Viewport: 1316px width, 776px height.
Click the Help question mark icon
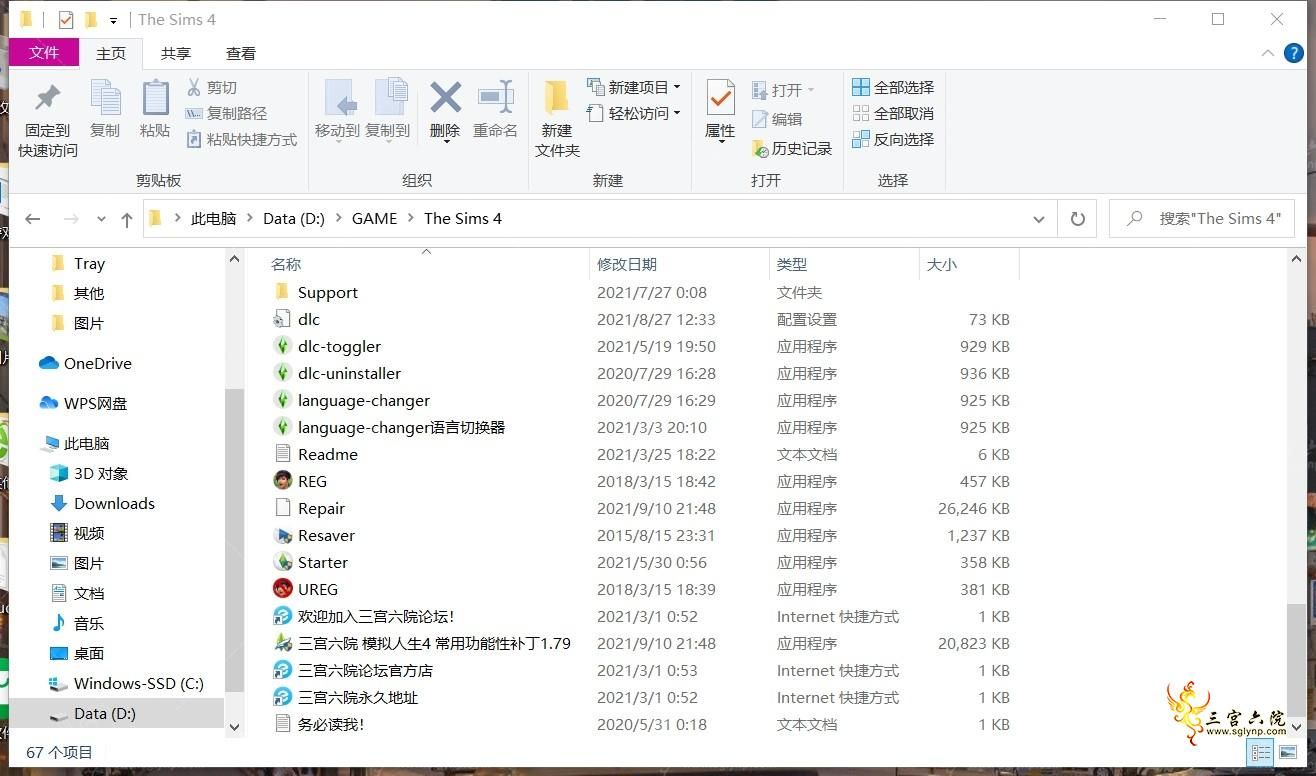[1294, 53]
